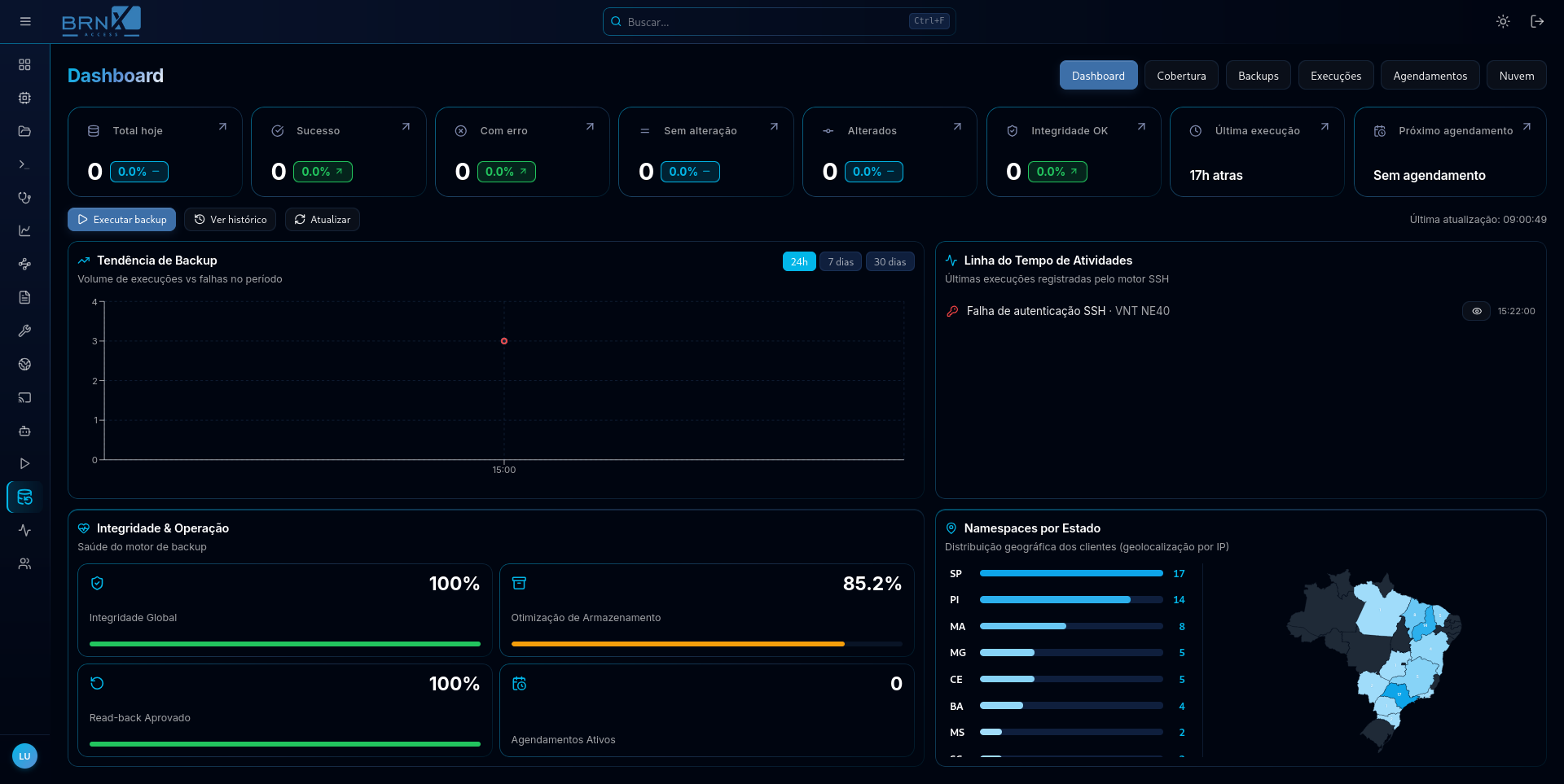Click the MA namespace count 8
The height and width of the screenshot is (784, 1564).
pyautogui.click(x=1182, y=627)
